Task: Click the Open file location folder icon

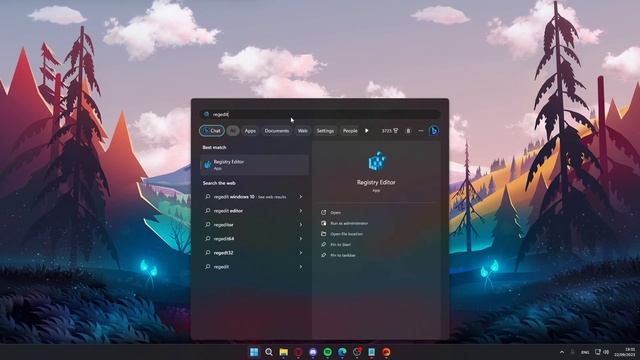Action: (x=323, y=234)
